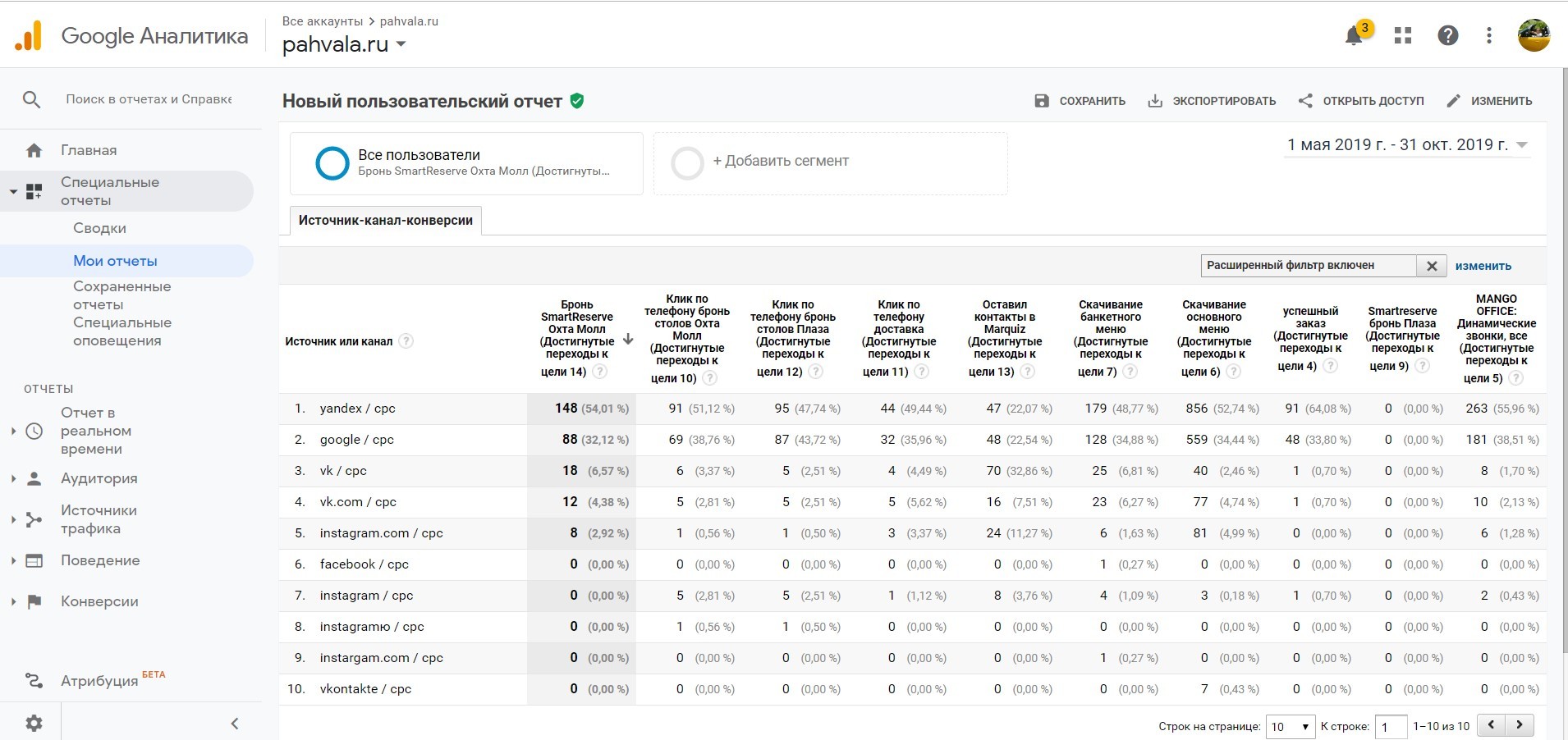Screen dimensions: 1568x740
Task: Select the Источник-канал-конверсии tab
Action: (386, 220)
